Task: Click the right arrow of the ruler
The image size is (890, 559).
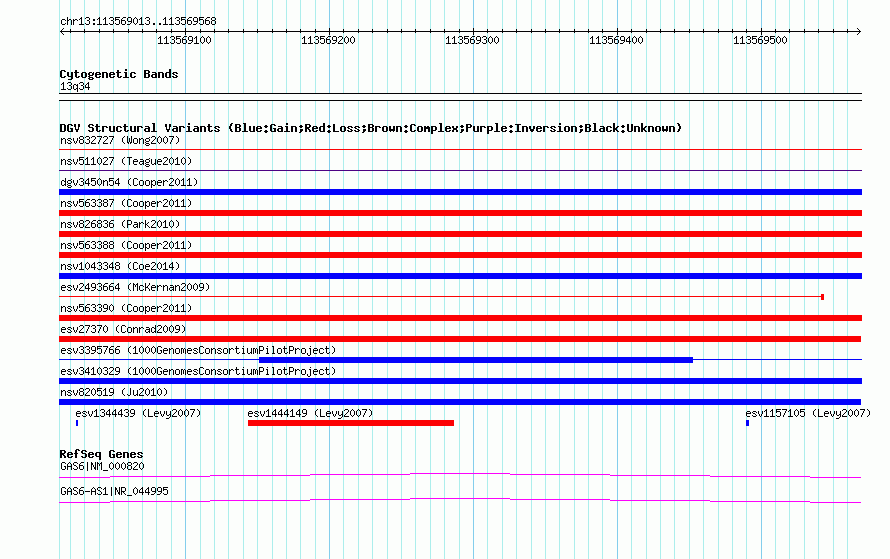Action: (x=859, y=32)
